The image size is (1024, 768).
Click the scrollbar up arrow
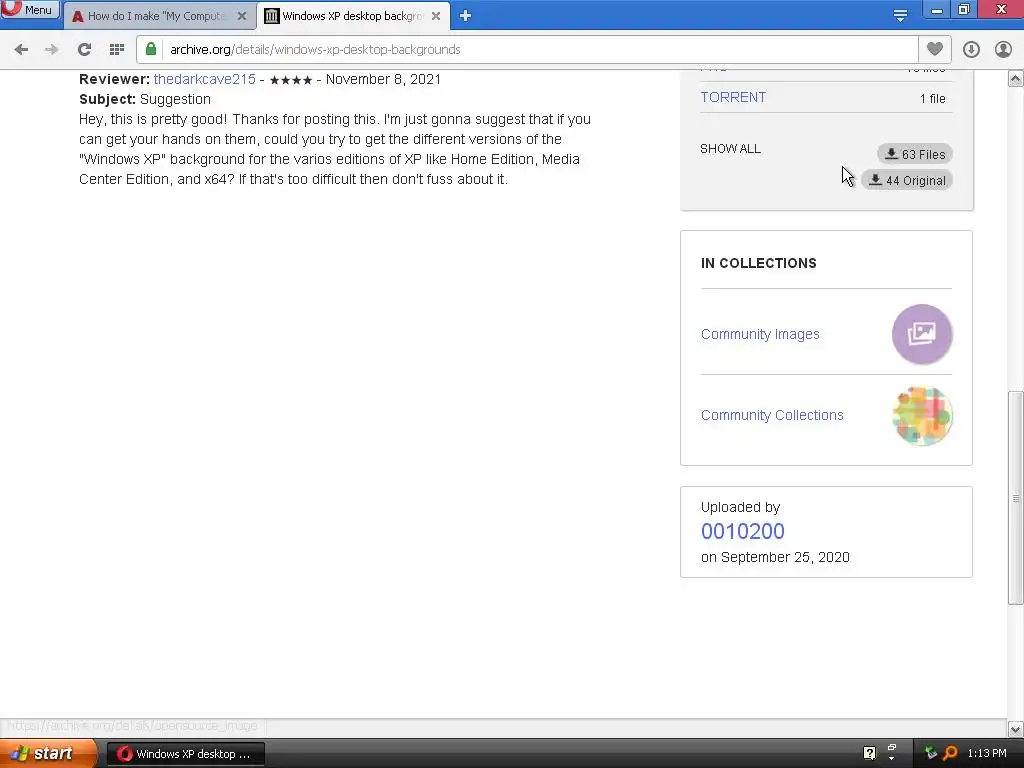point(1016,79)
